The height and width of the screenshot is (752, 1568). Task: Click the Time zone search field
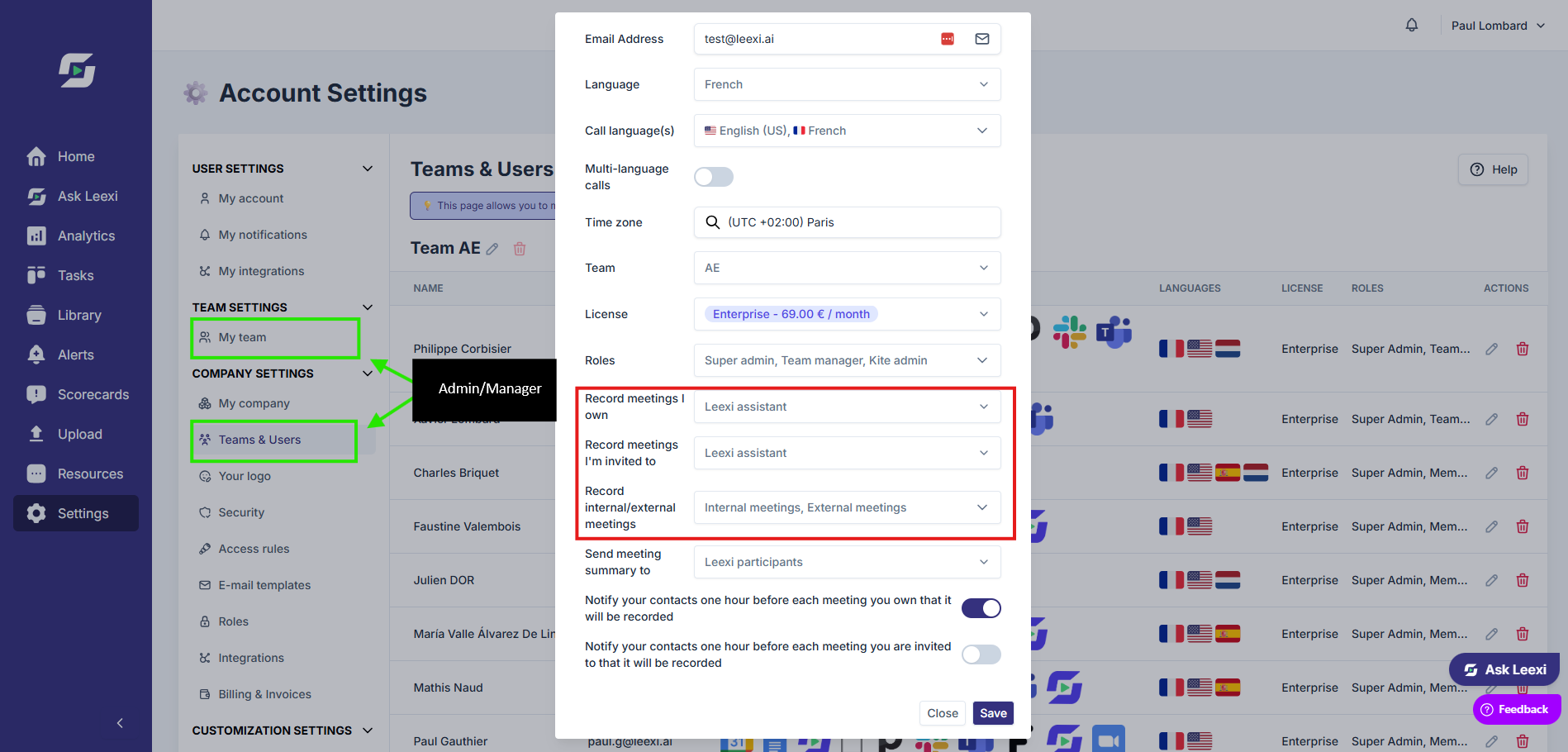848,222
